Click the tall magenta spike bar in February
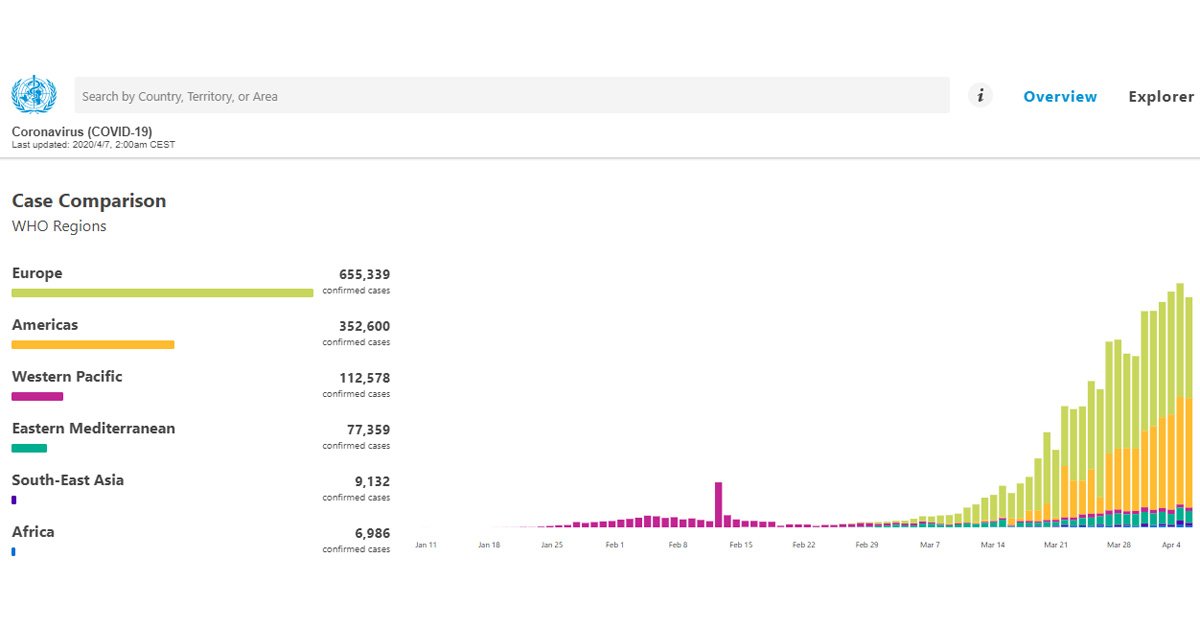Viewport: 1200px width, 630px height. click(x=719, y=504)
